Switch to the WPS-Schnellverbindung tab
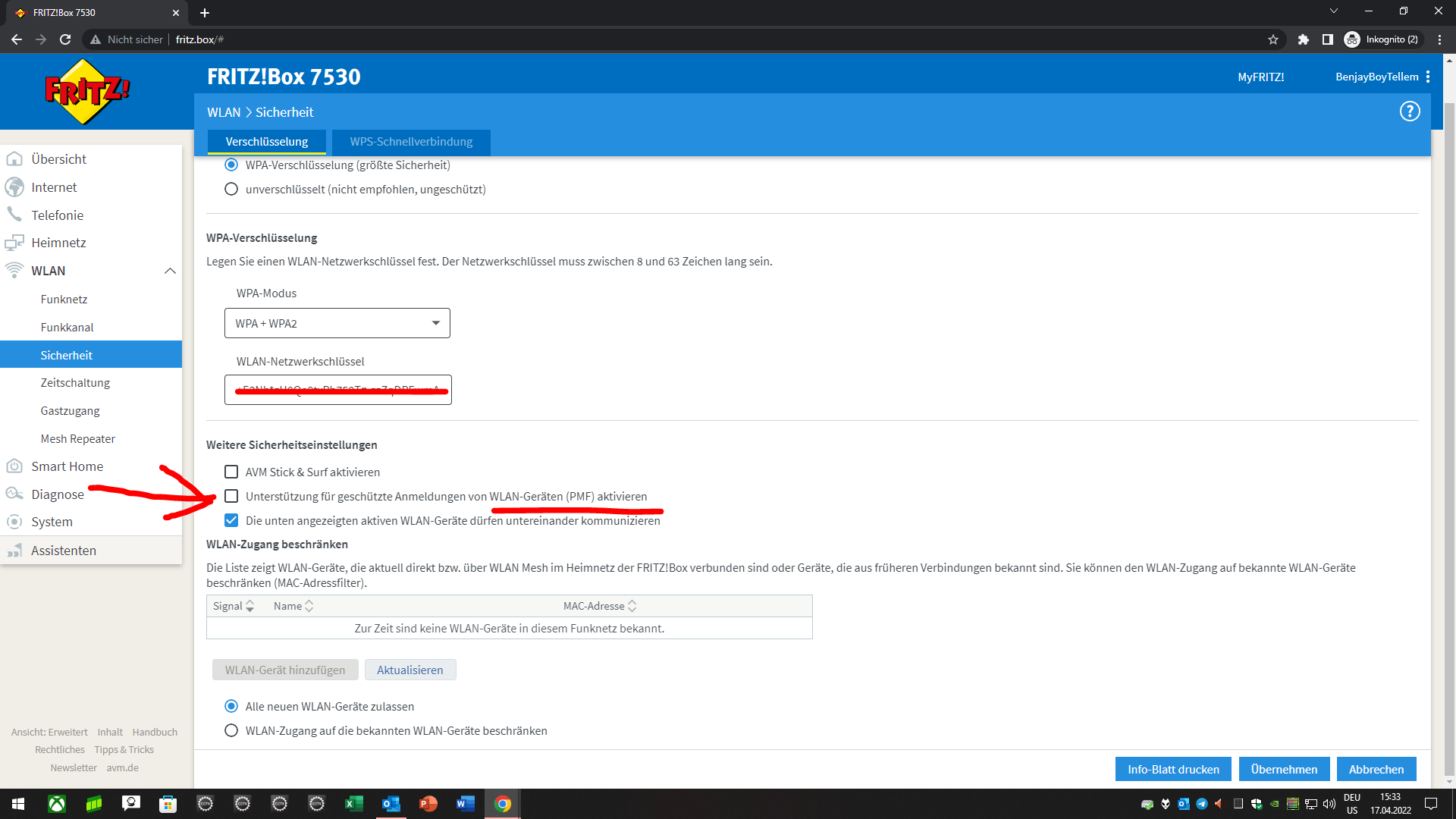Image resolution: width=1456 pixels, height=819 pixels. click(x=411, y=142)
